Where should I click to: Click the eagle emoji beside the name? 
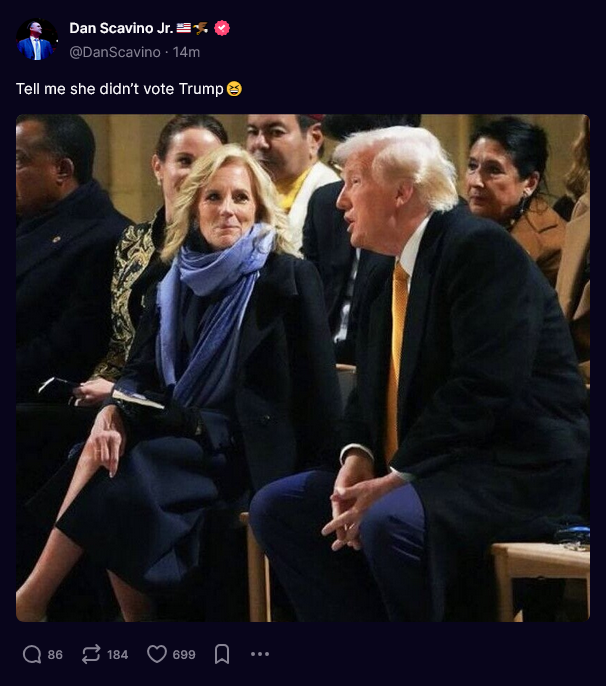(x=200, y=28)
